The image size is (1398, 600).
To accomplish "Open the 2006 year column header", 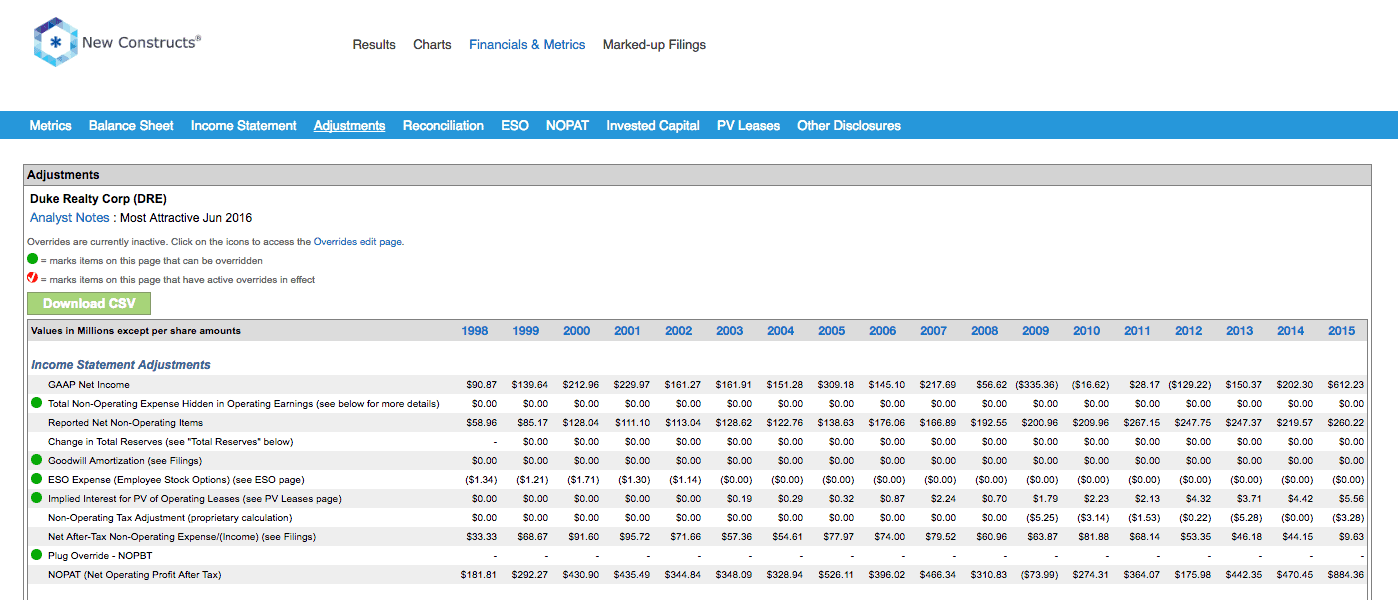I will pyautogui.click(x=883, y=331).
